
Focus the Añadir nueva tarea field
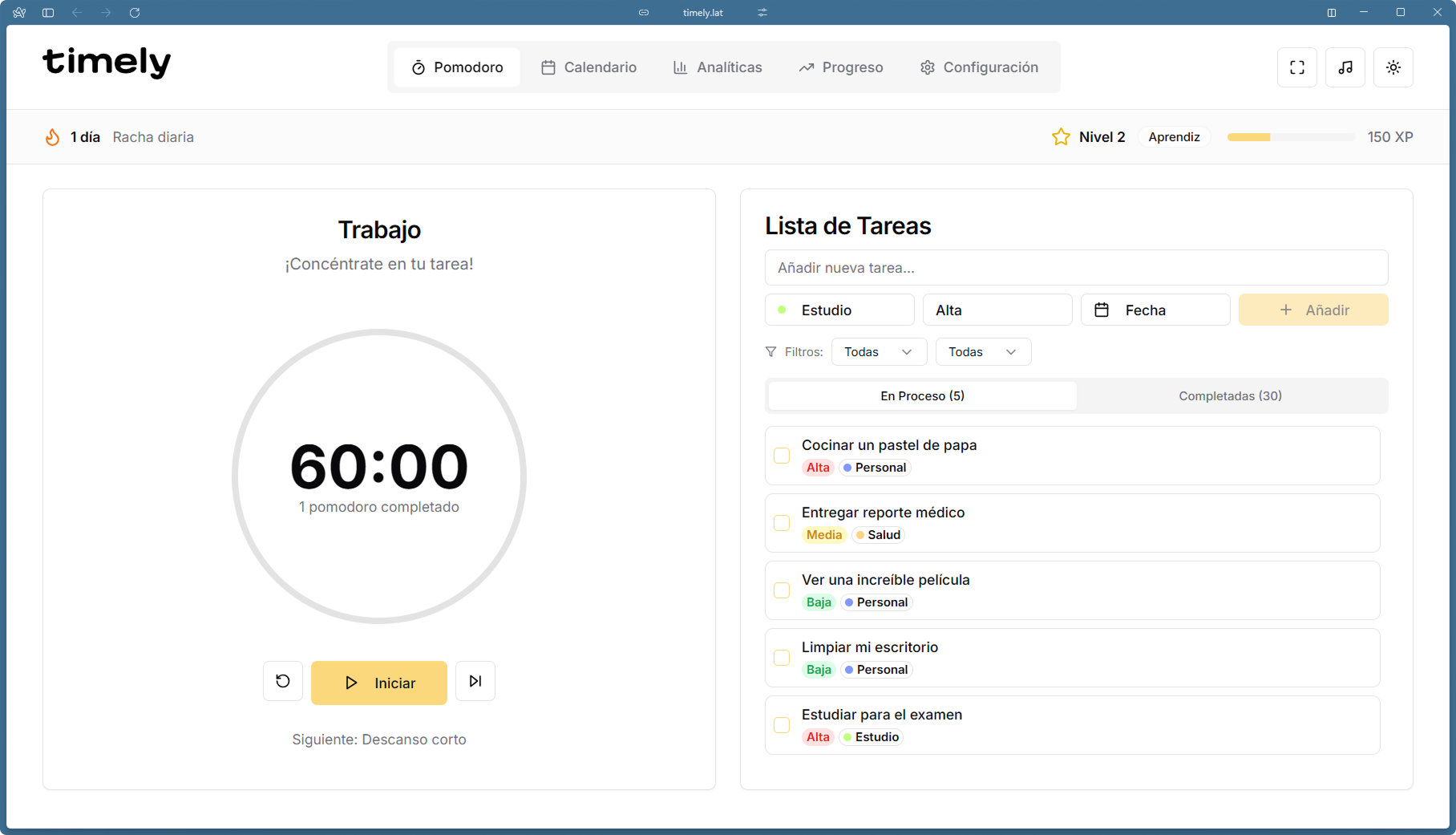pyautogui.click(x=1075, y=268)
